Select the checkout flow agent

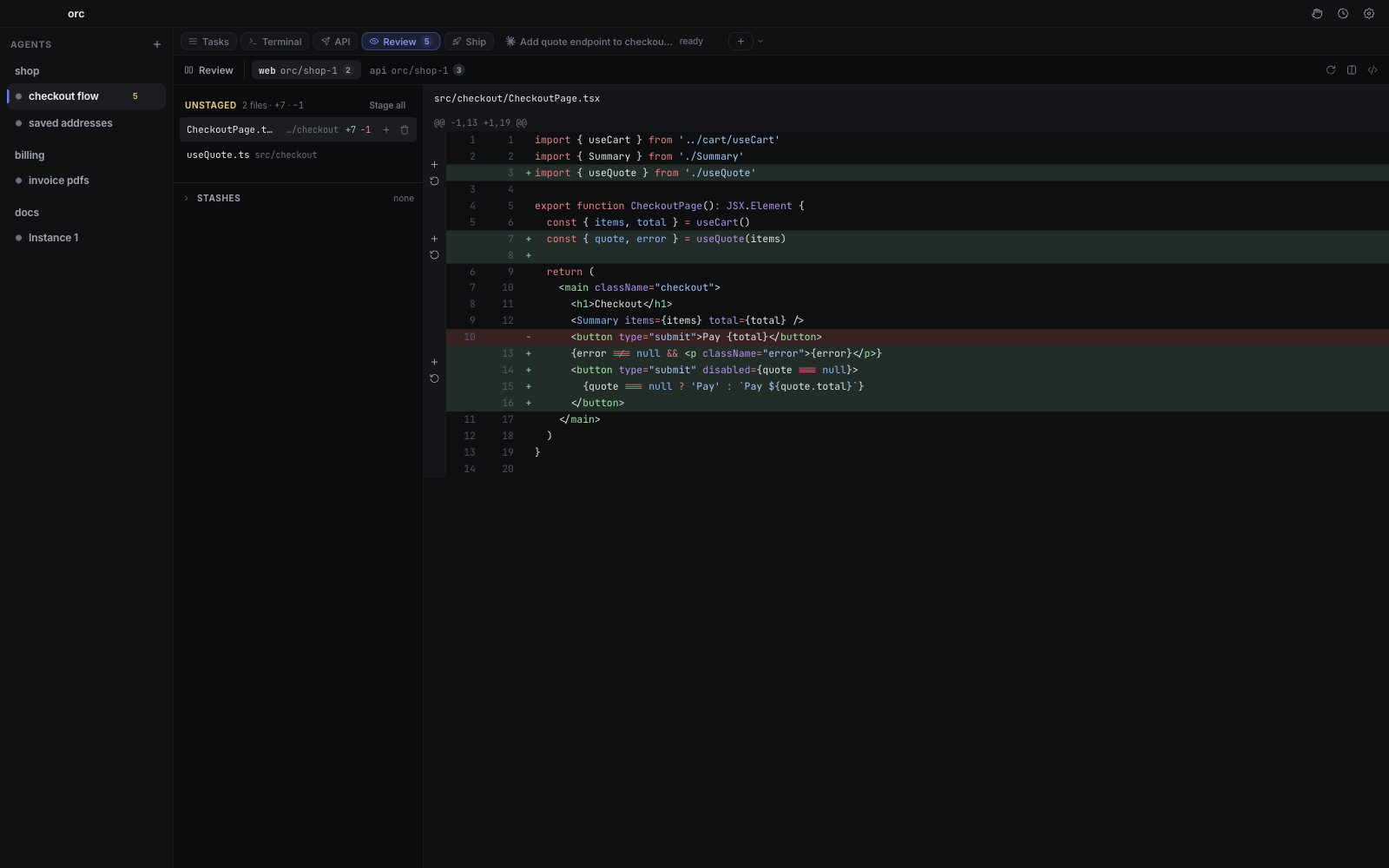[86, 96]
